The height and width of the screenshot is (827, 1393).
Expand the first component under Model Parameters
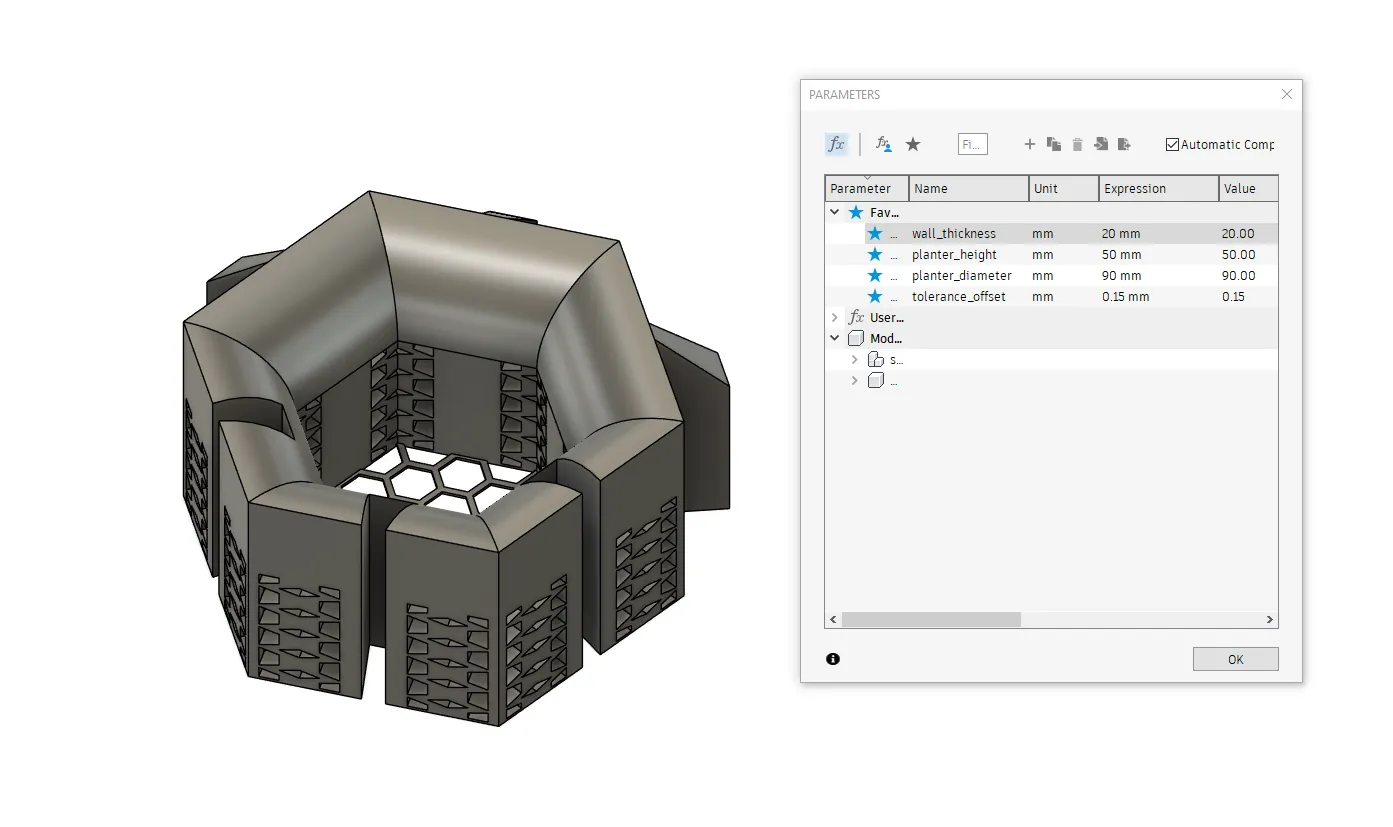coord(854,359)
